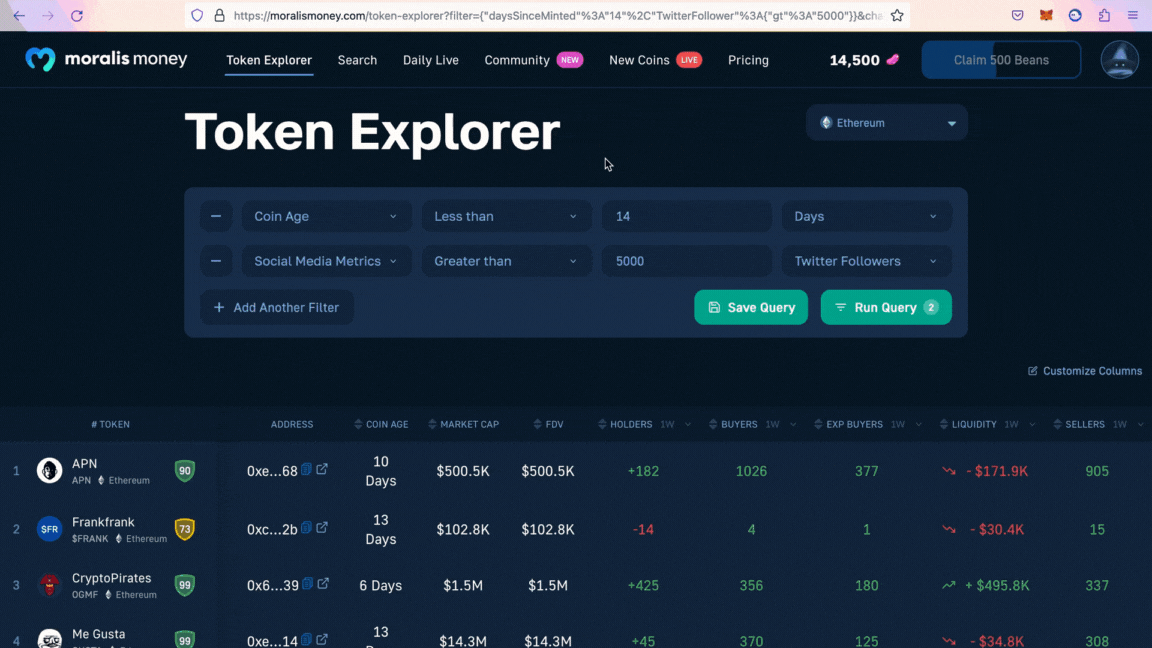Open the browser hamburger menu
Image resolution: width=1152 pixels, height=648 pixels.
pyautogui.click(x=1133, y=15)
